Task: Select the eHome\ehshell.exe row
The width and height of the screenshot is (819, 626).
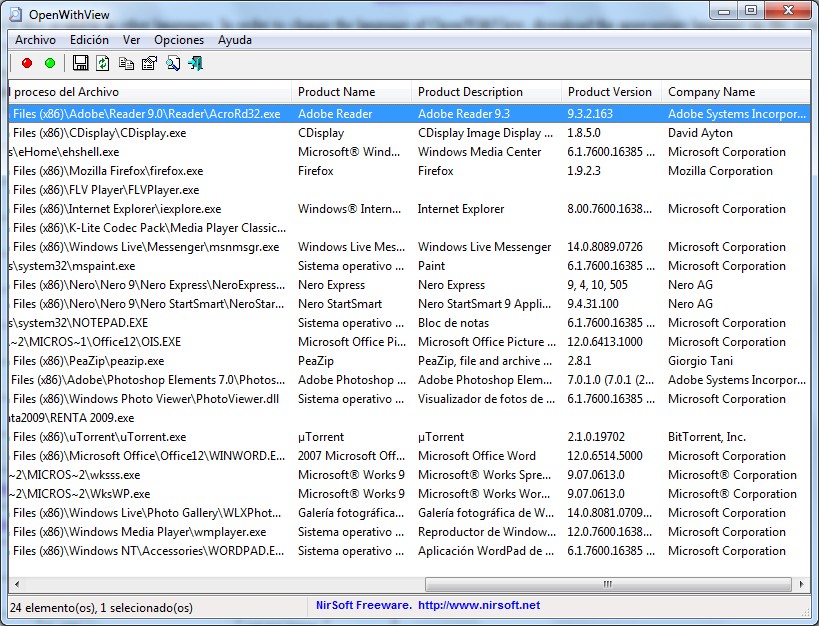Action: [x=409, y=152]
